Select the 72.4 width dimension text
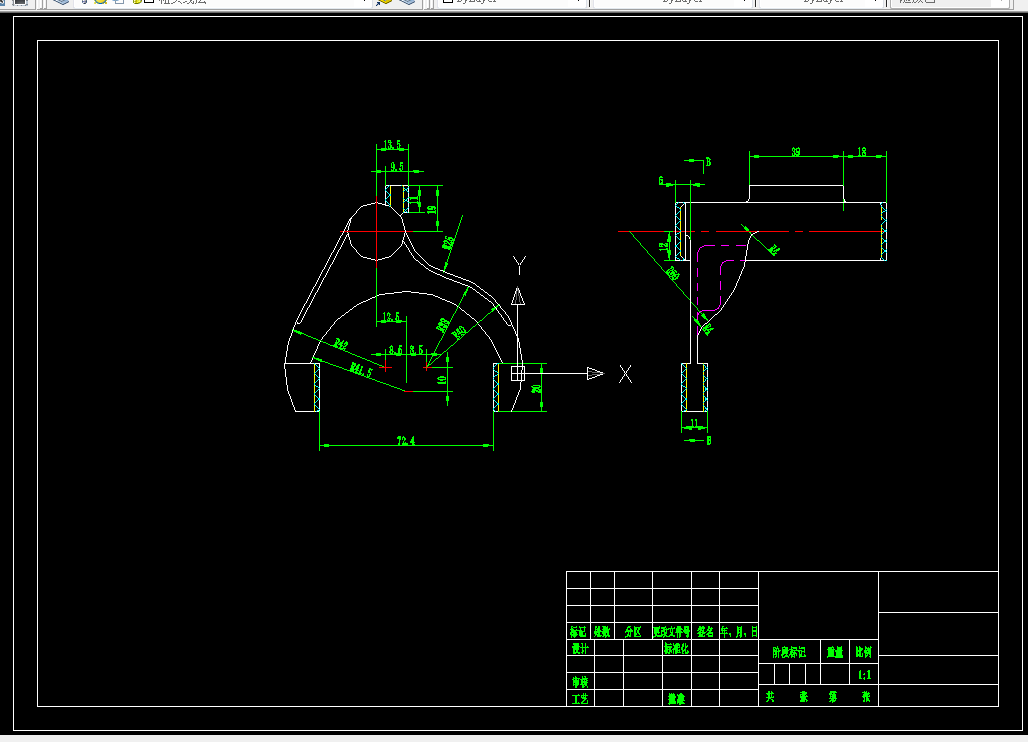This screenshot has width=1028, height=742. point(406,440)
